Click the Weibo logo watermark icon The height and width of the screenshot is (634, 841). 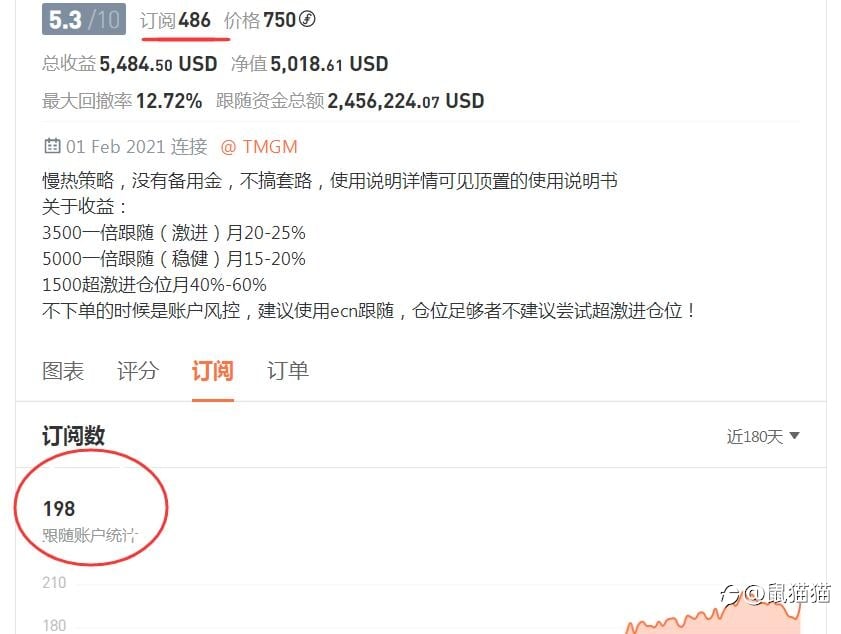pos(730,594)
